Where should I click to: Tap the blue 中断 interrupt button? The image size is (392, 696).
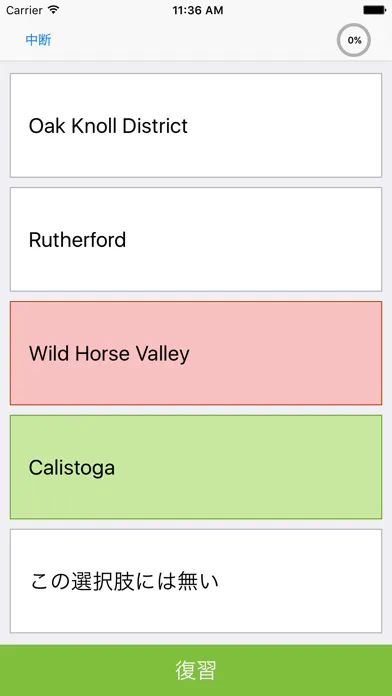39,40
